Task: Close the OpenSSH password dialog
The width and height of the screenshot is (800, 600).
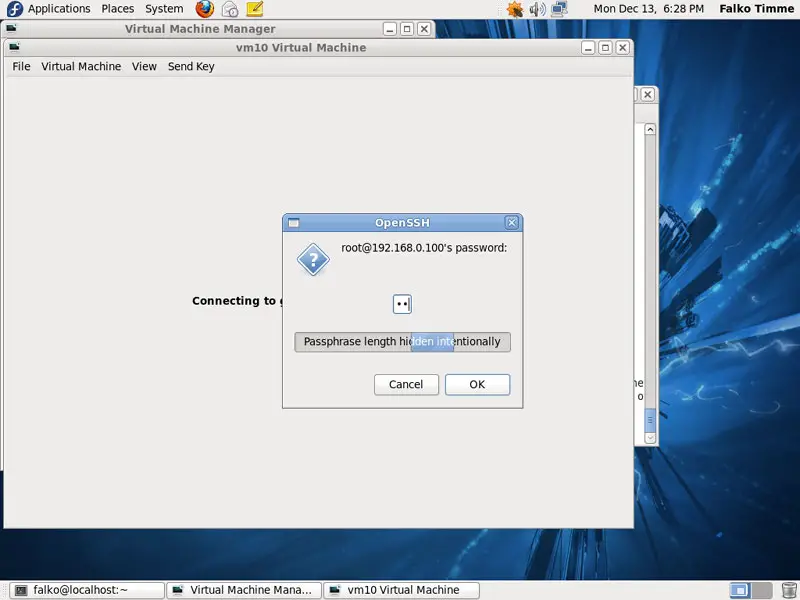Action: pos(512,222)
